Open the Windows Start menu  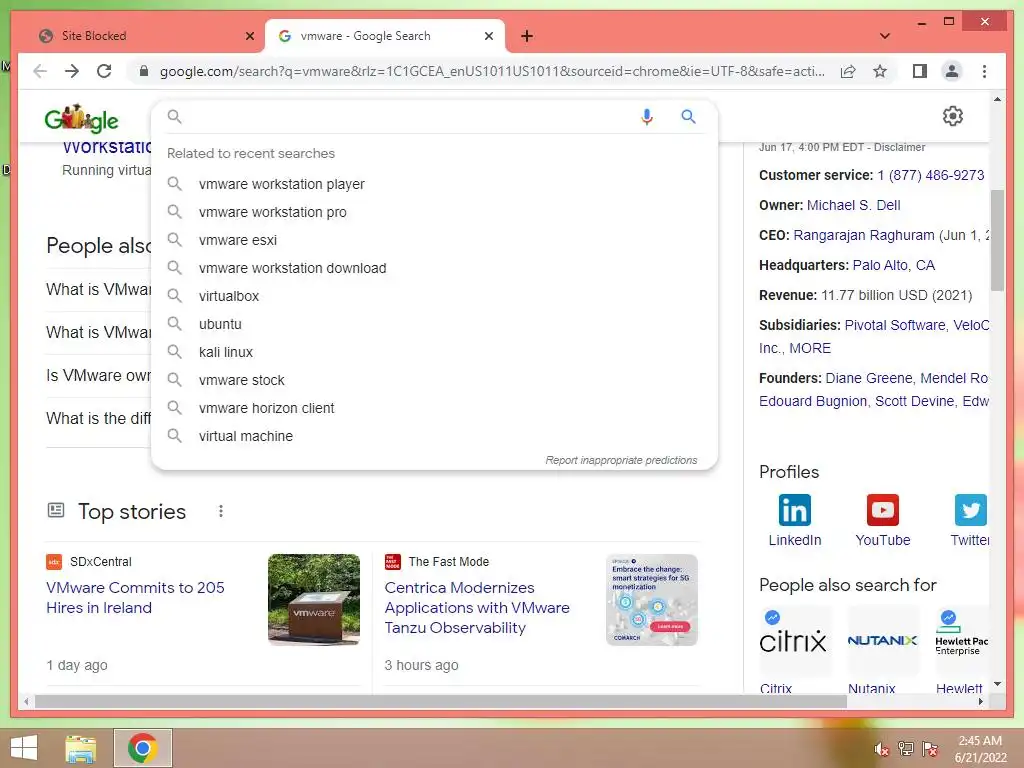24,748
